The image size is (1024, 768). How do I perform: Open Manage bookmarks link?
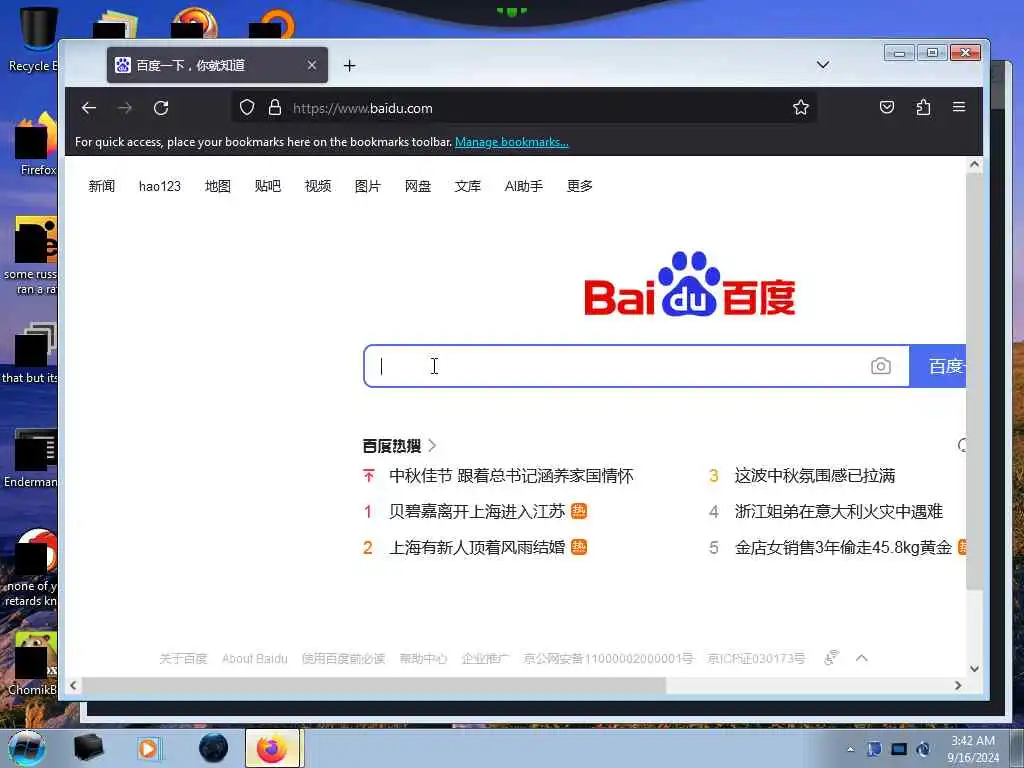point(511,142)
